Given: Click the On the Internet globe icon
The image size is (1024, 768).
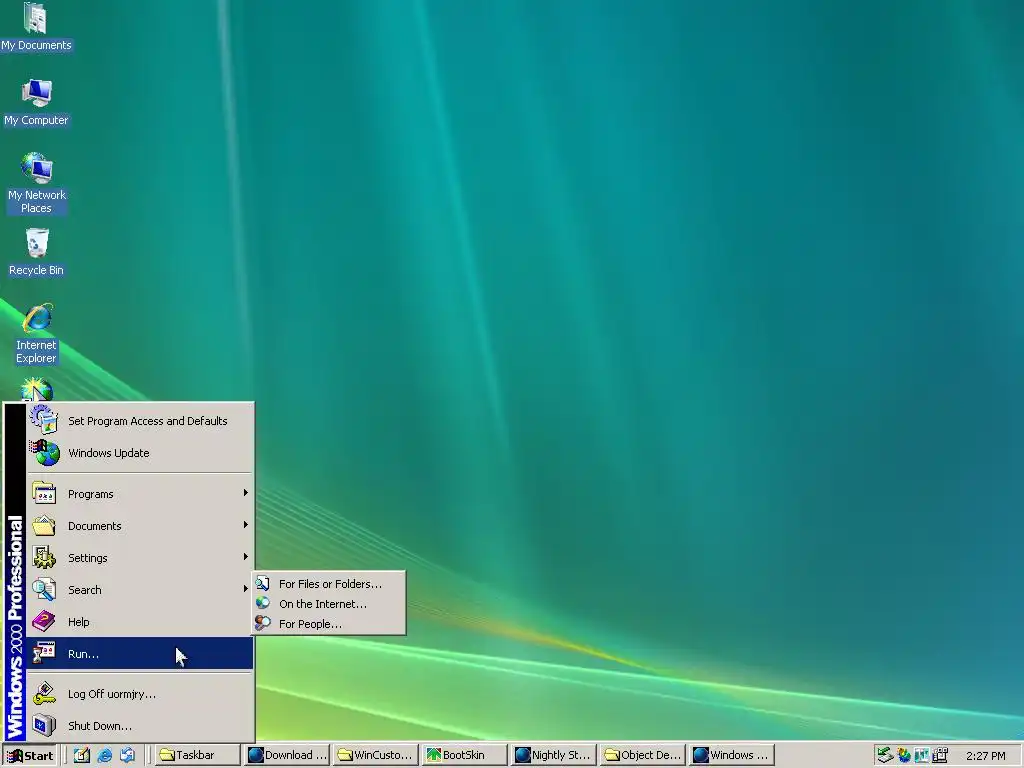Looking at the screenshot, I should pyautogui.click(x=263, y=603).
